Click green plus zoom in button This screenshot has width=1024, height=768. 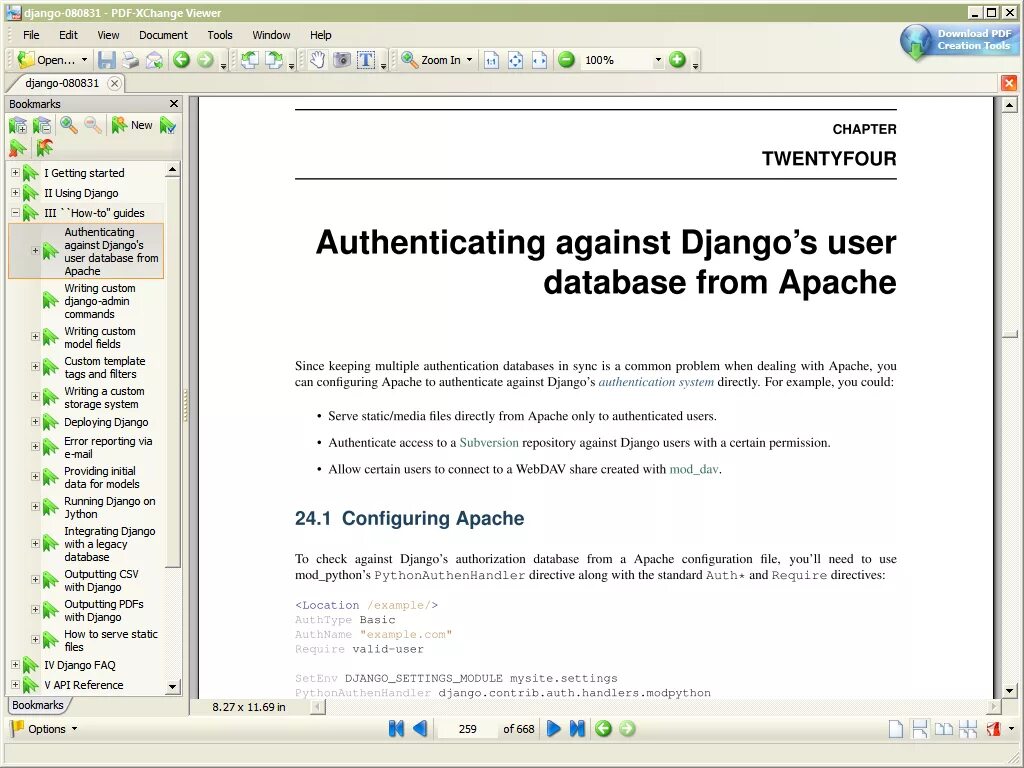(677, 60)
